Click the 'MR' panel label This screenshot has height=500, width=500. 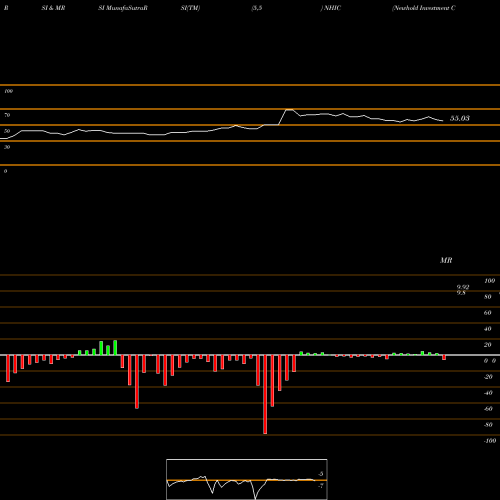pyautogui.click(x=446, y=260)
